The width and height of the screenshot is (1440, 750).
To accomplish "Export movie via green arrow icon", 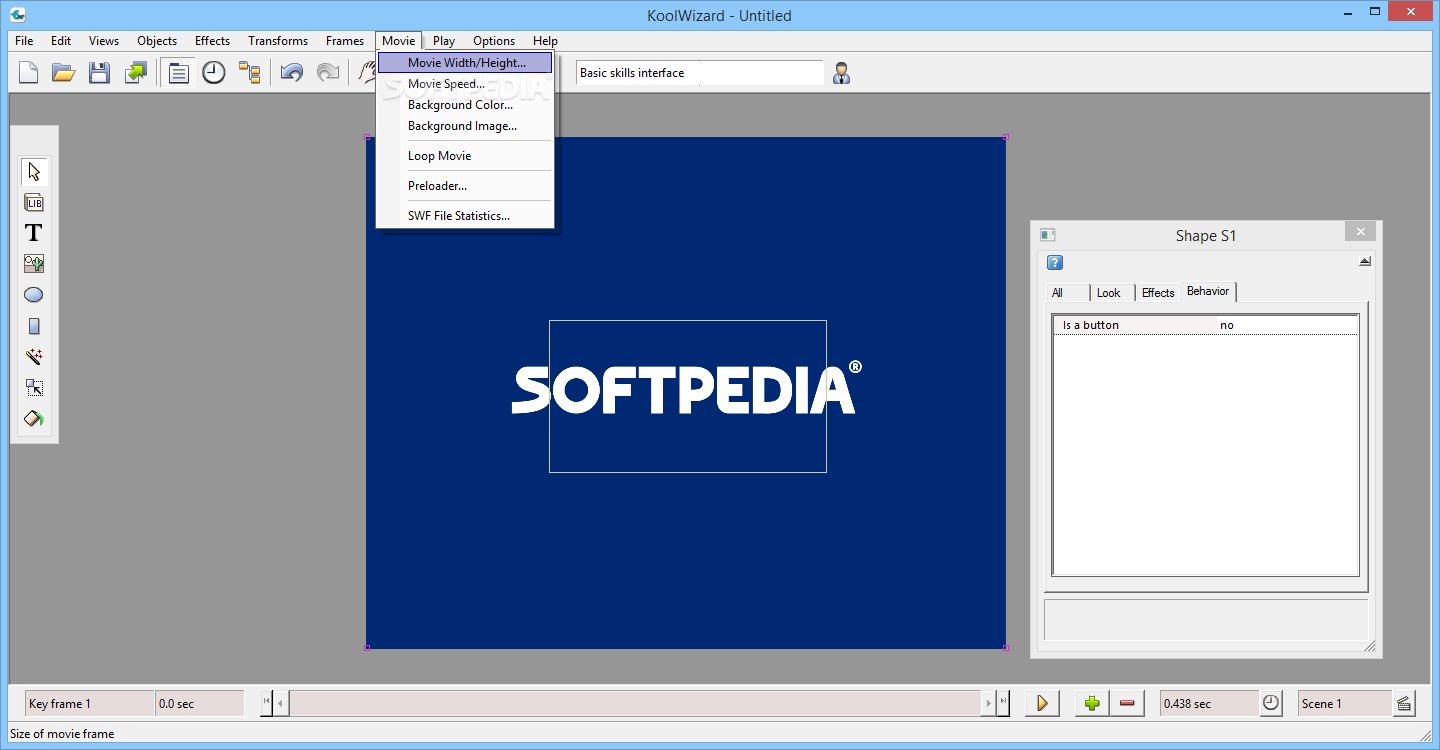I will [135, 72].
